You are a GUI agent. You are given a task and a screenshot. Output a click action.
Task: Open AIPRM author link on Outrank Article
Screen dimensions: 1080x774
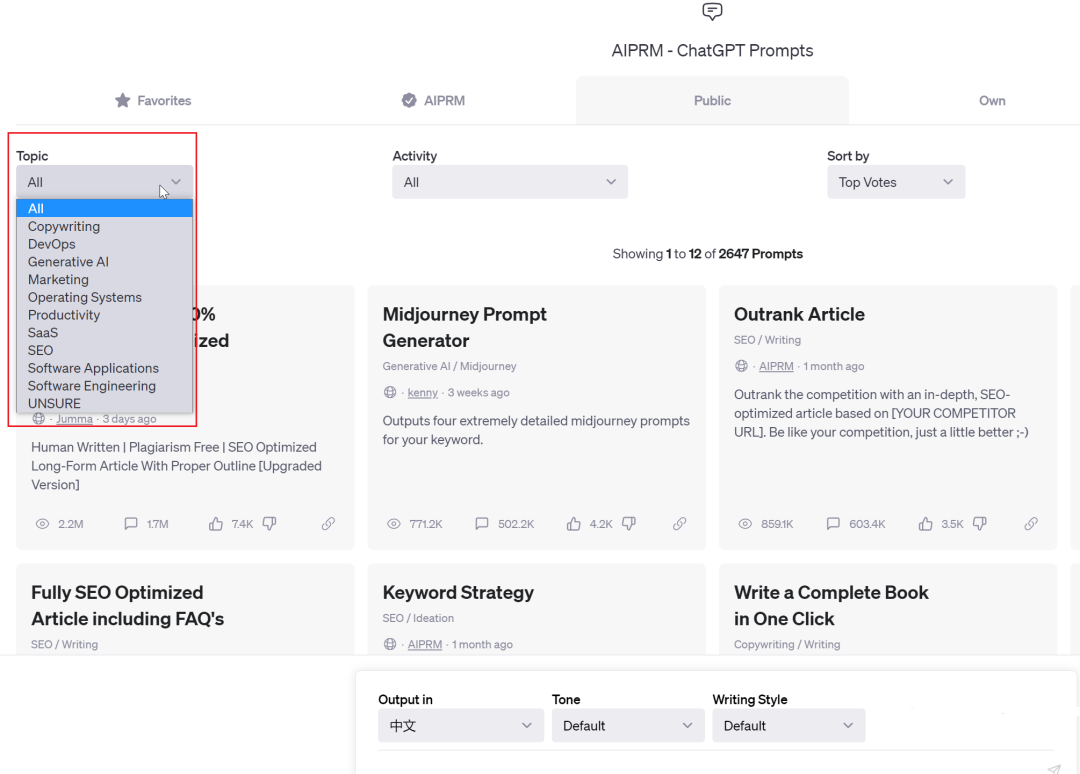[x=776, y=366]
